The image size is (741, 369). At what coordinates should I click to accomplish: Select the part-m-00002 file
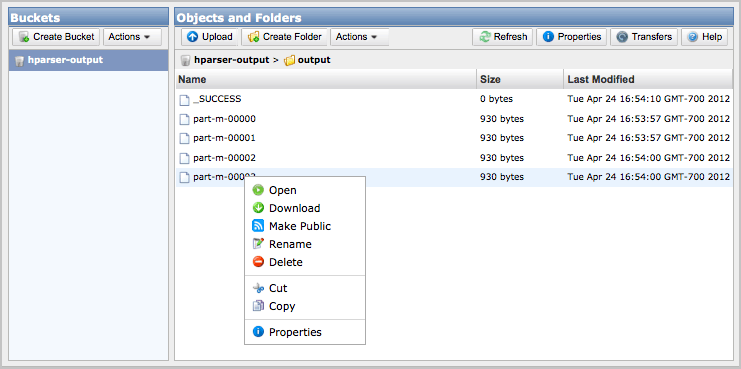[224, 158]
